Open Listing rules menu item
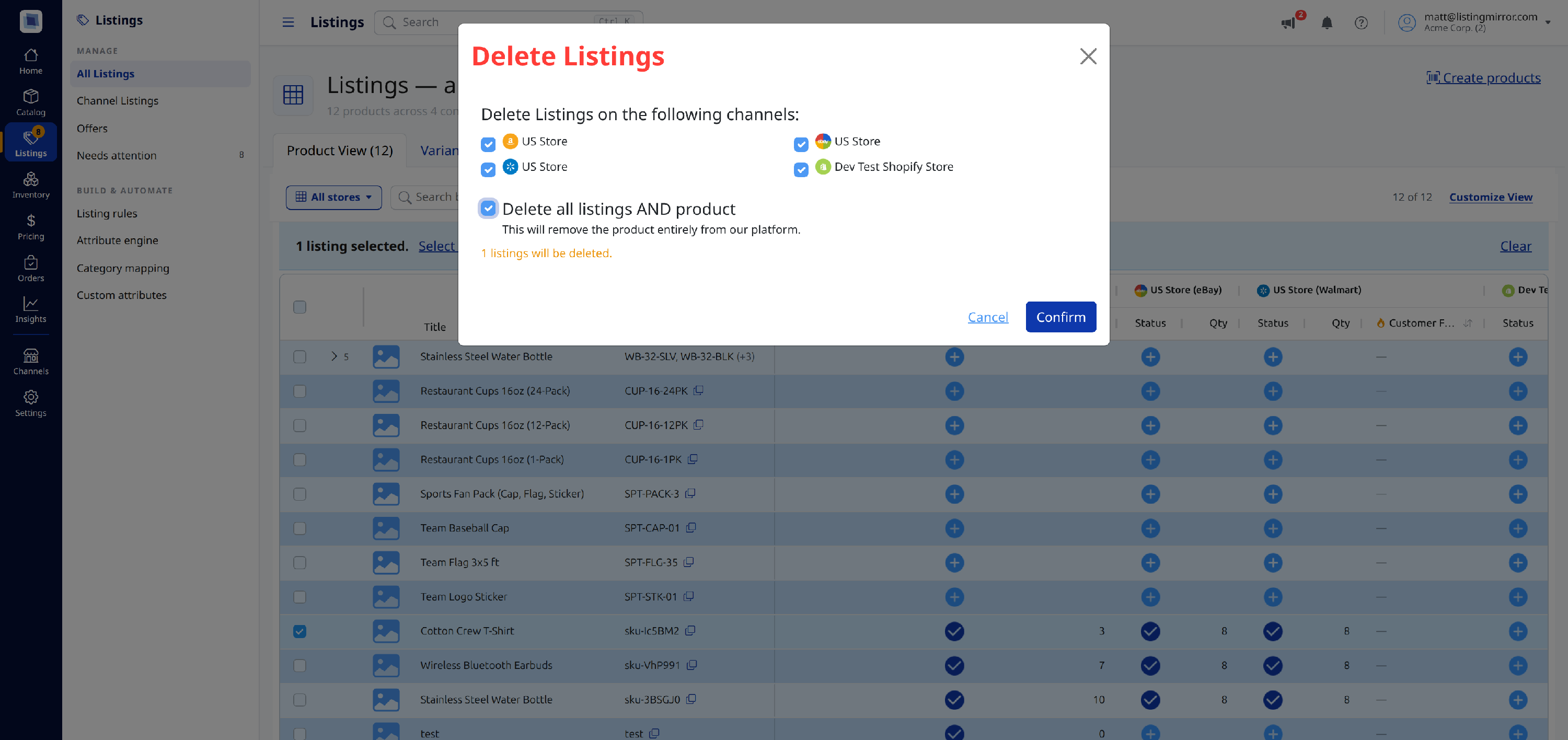 (x=107, y=214)
